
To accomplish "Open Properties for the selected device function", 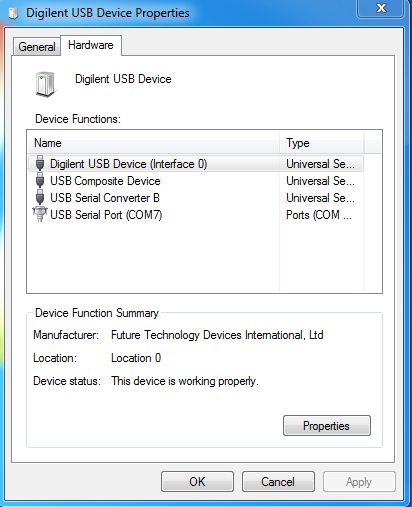I will 327,426.
